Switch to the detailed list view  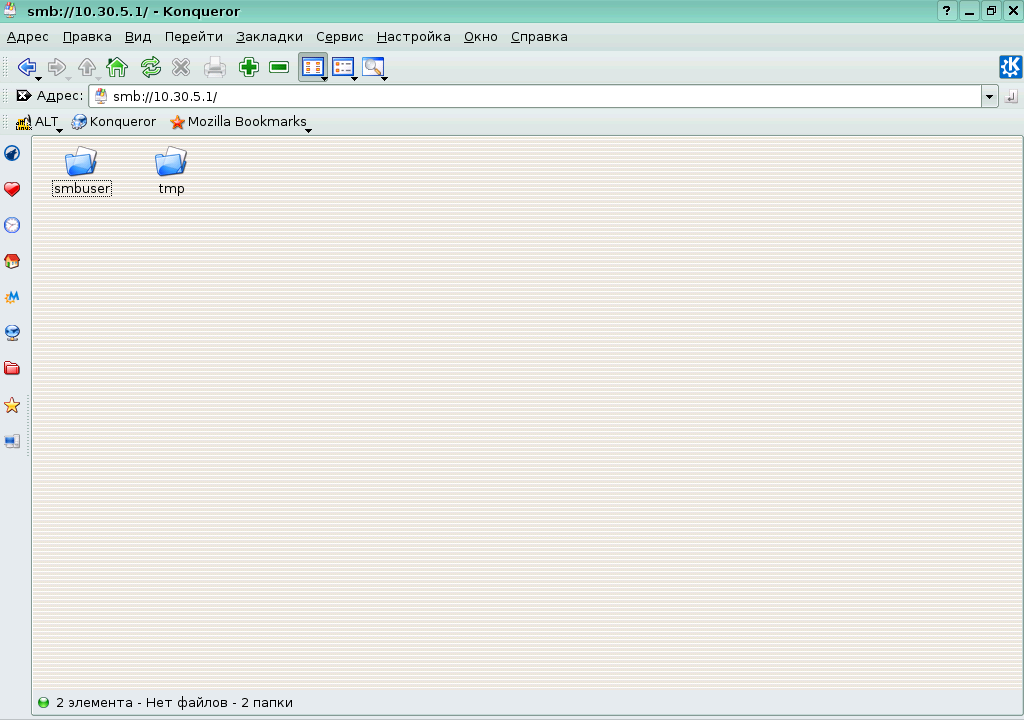click(x=343, y=67)
